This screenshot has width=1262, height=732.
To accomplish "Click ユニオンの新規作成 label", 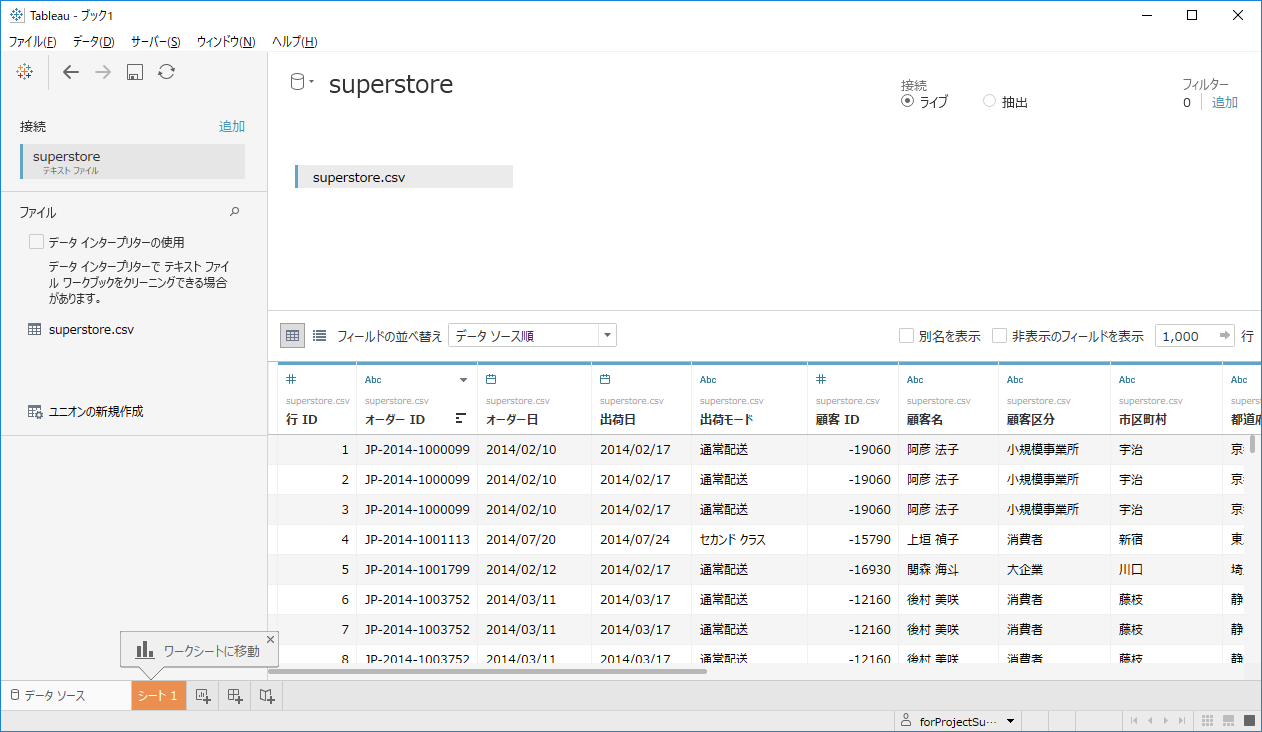I will tap(96, 411).
